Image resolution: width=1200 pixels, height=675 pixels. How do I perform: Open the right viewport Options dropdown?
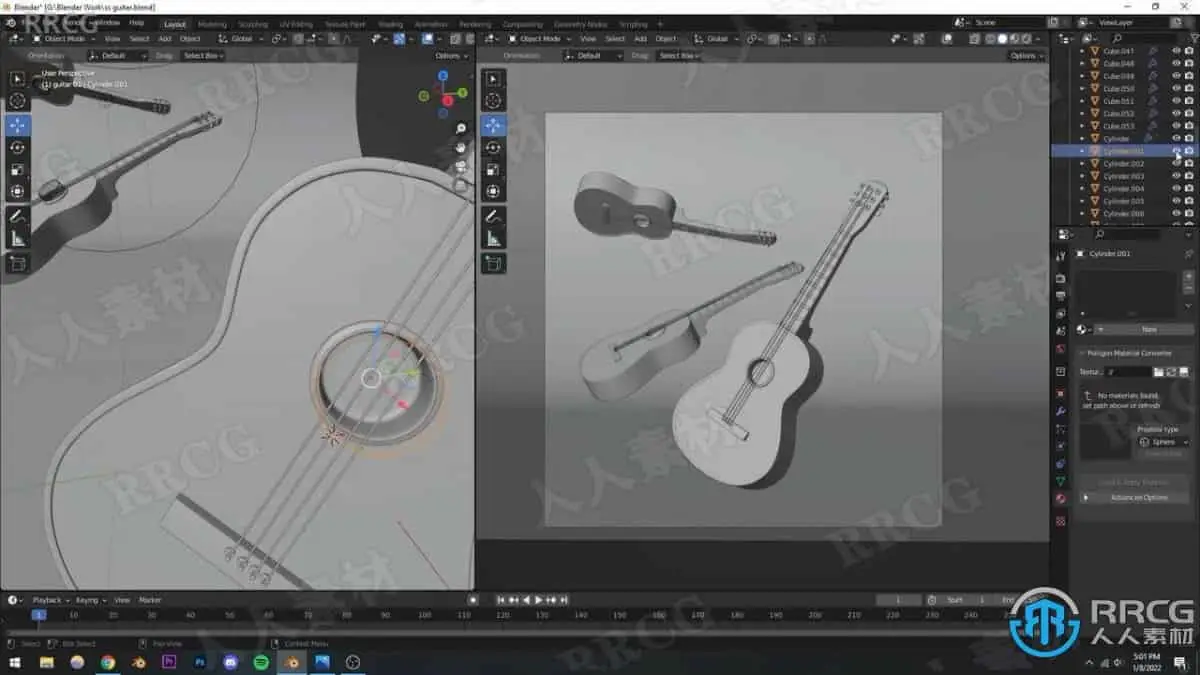tap(1025, 56)
